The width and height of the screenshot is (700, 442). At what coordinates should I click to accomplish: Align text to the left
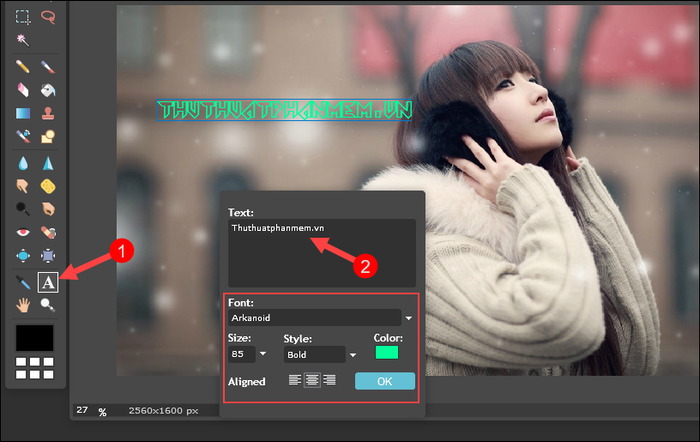295,380
